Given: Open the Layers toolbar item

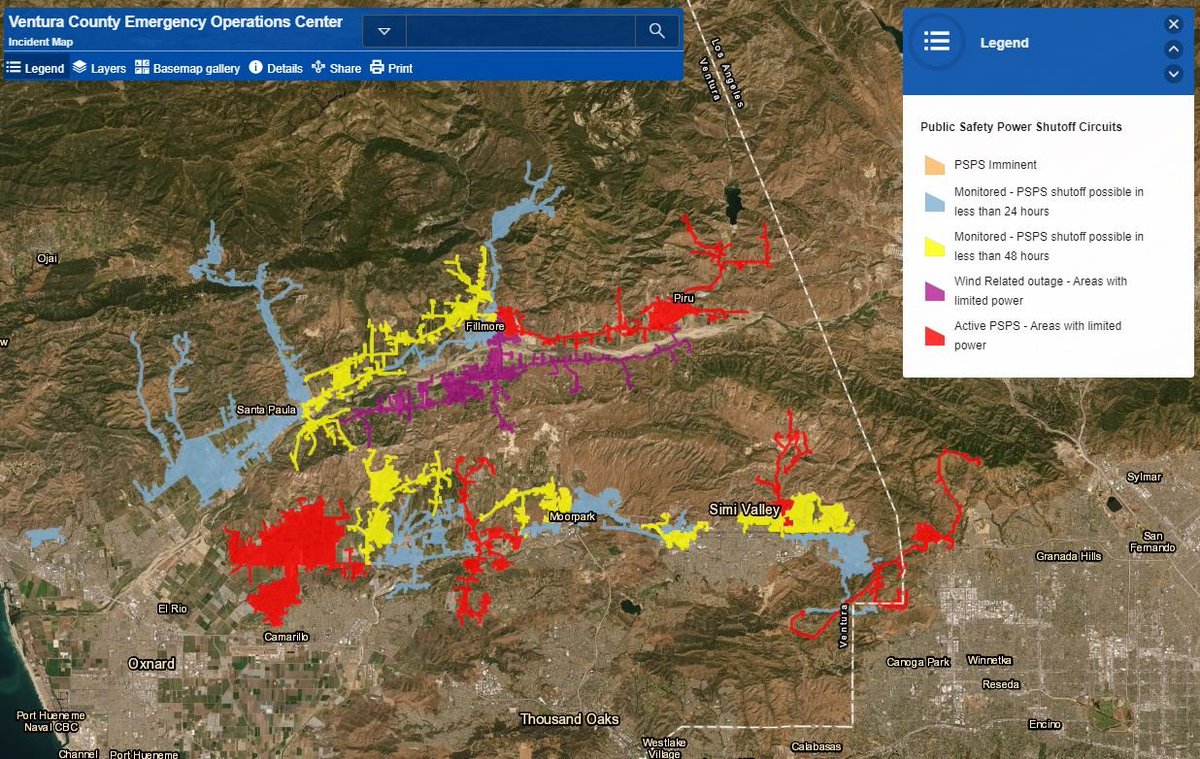Looking at the screenshot, I should point(99,68).
